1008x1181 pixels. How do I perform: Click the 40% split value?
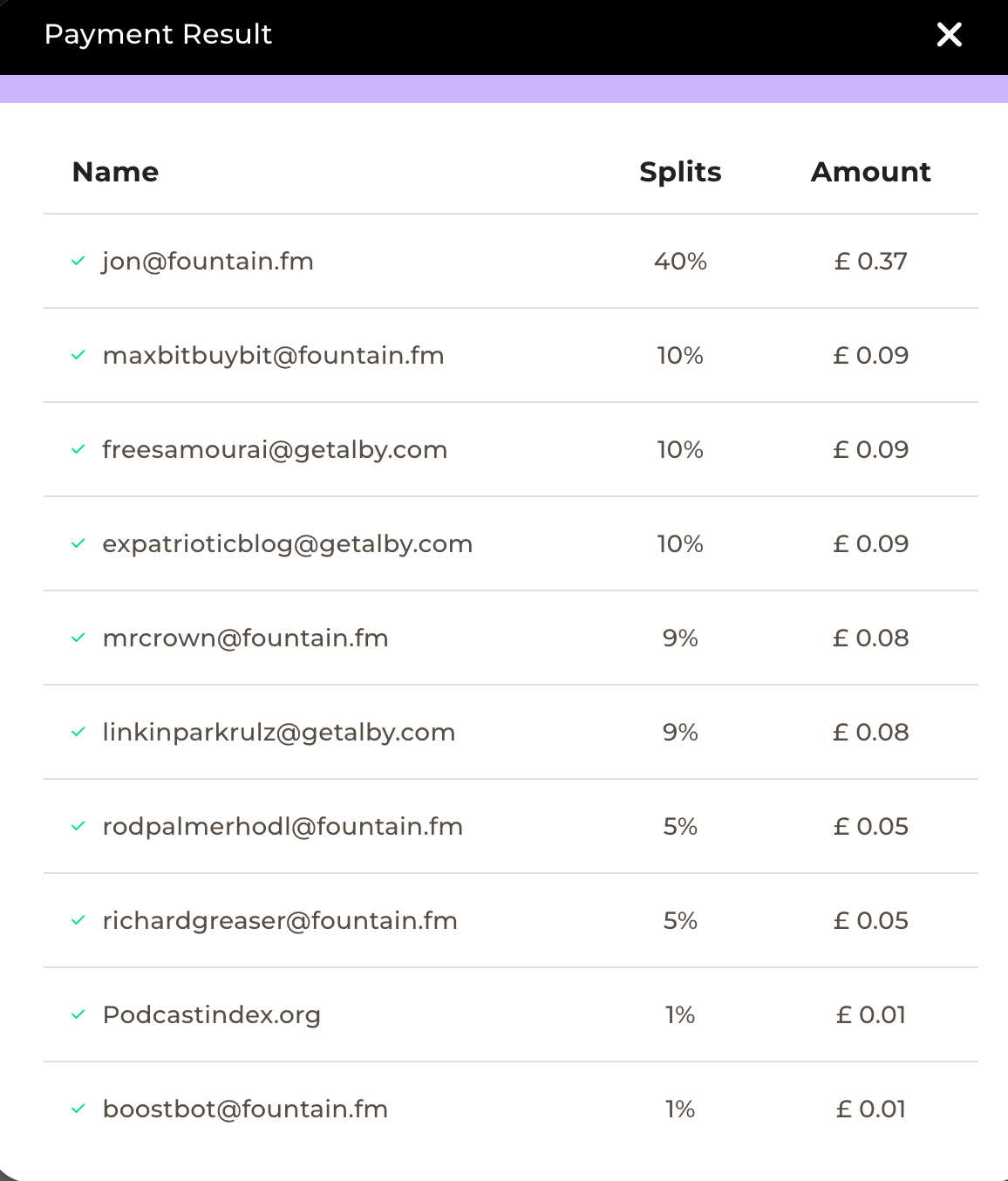coord(680,262)
